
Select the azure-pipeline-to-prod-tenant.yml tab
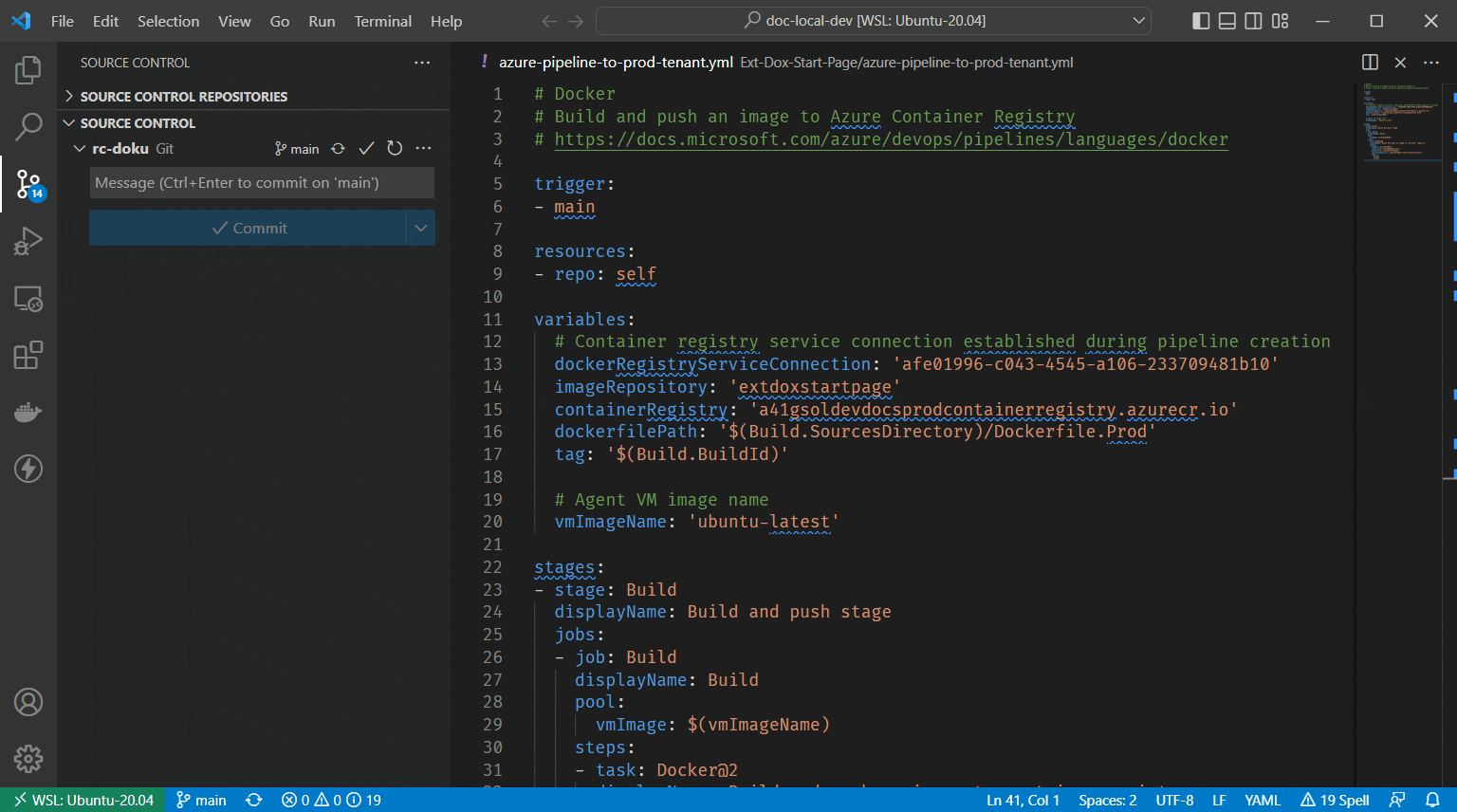pyautogui.click(x=616, y=63)
